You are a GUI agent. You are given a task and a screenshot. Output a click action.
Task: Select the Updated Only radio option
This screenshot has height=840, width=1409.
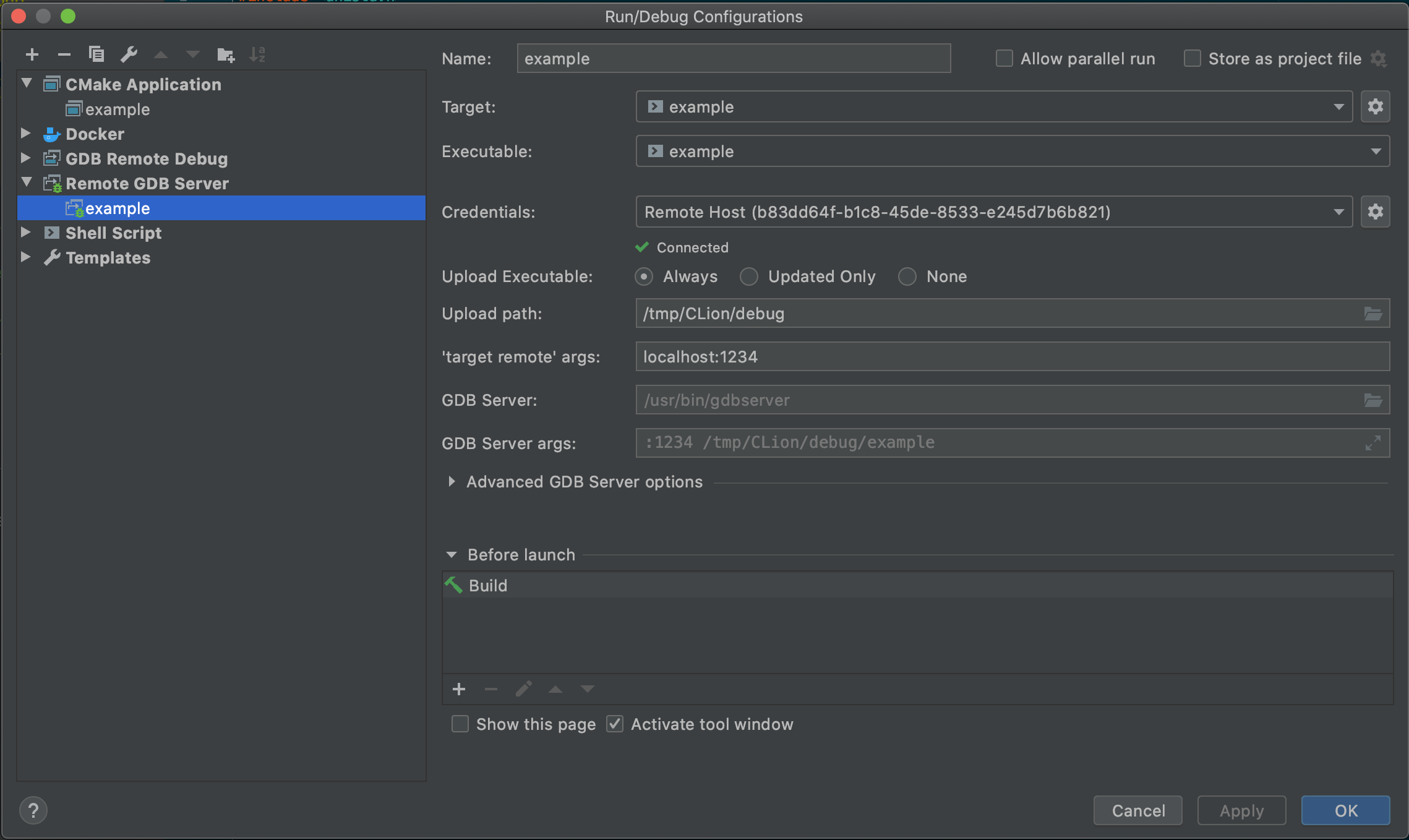click(749, 276)
